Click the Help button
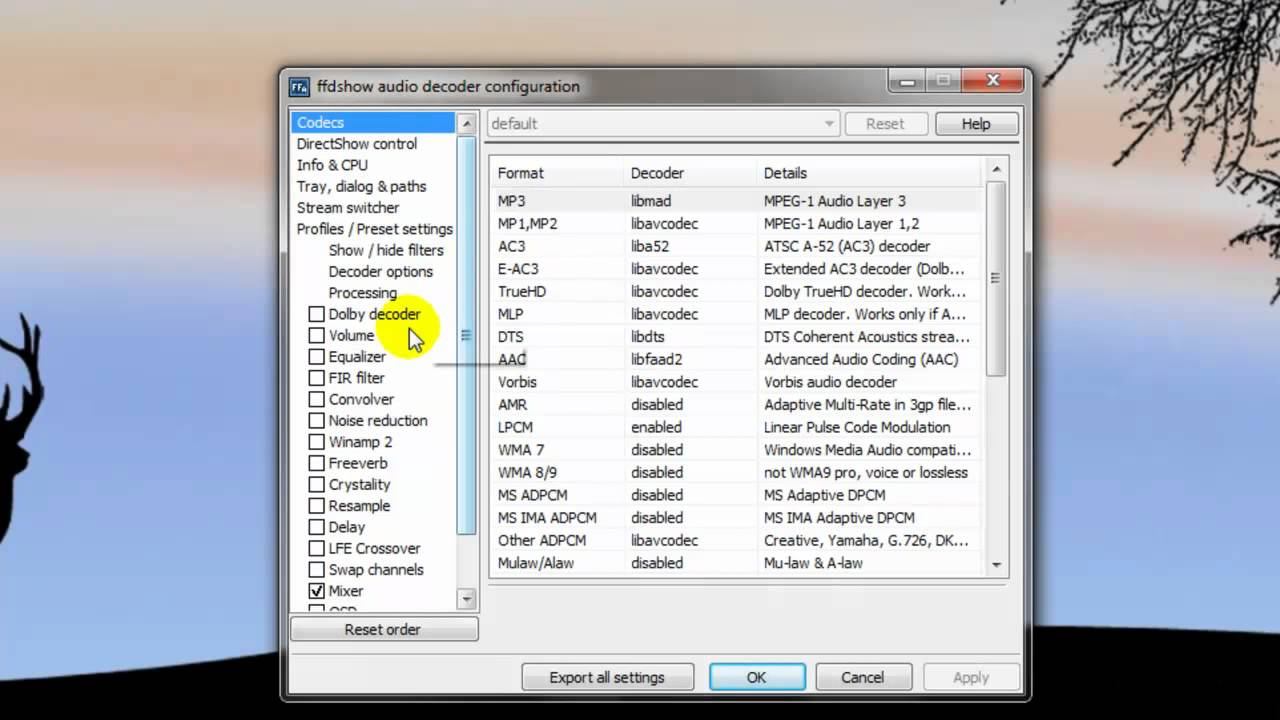This screenshot has height=720, width=1280. [x=976, y=124]
